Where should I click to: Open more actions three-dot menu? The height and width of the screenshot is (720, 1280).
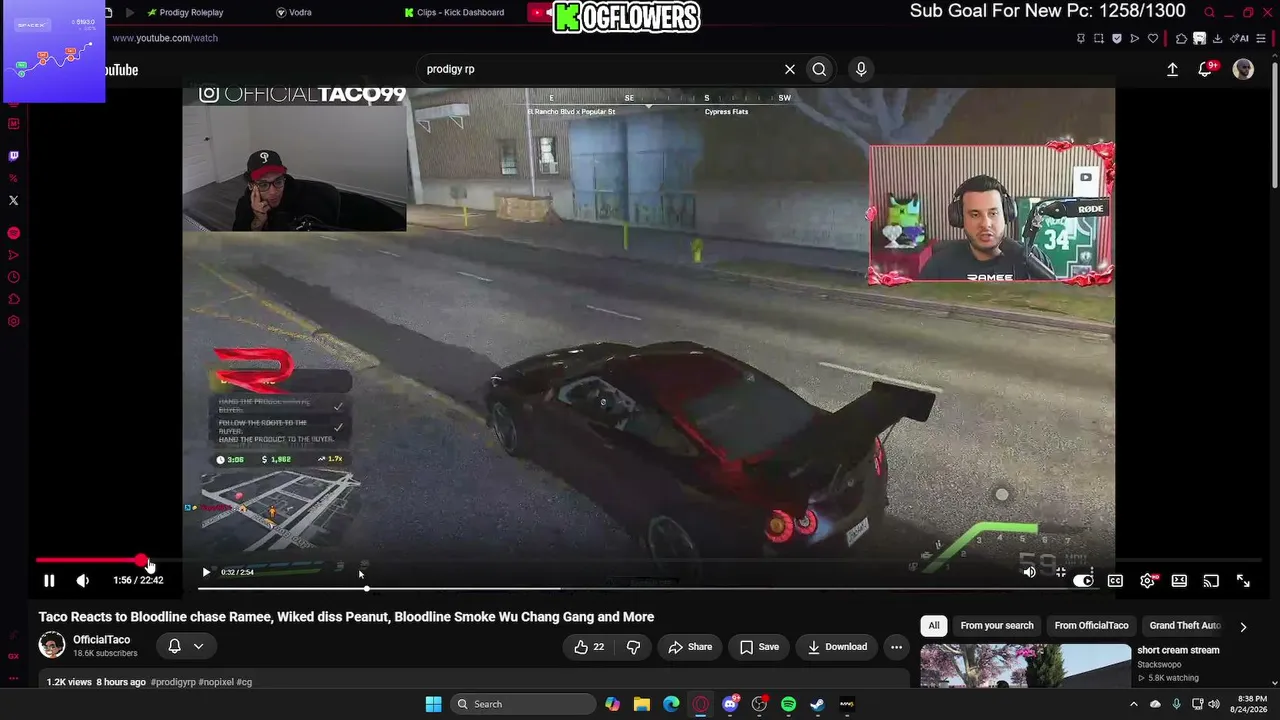(x=897, y=647)
